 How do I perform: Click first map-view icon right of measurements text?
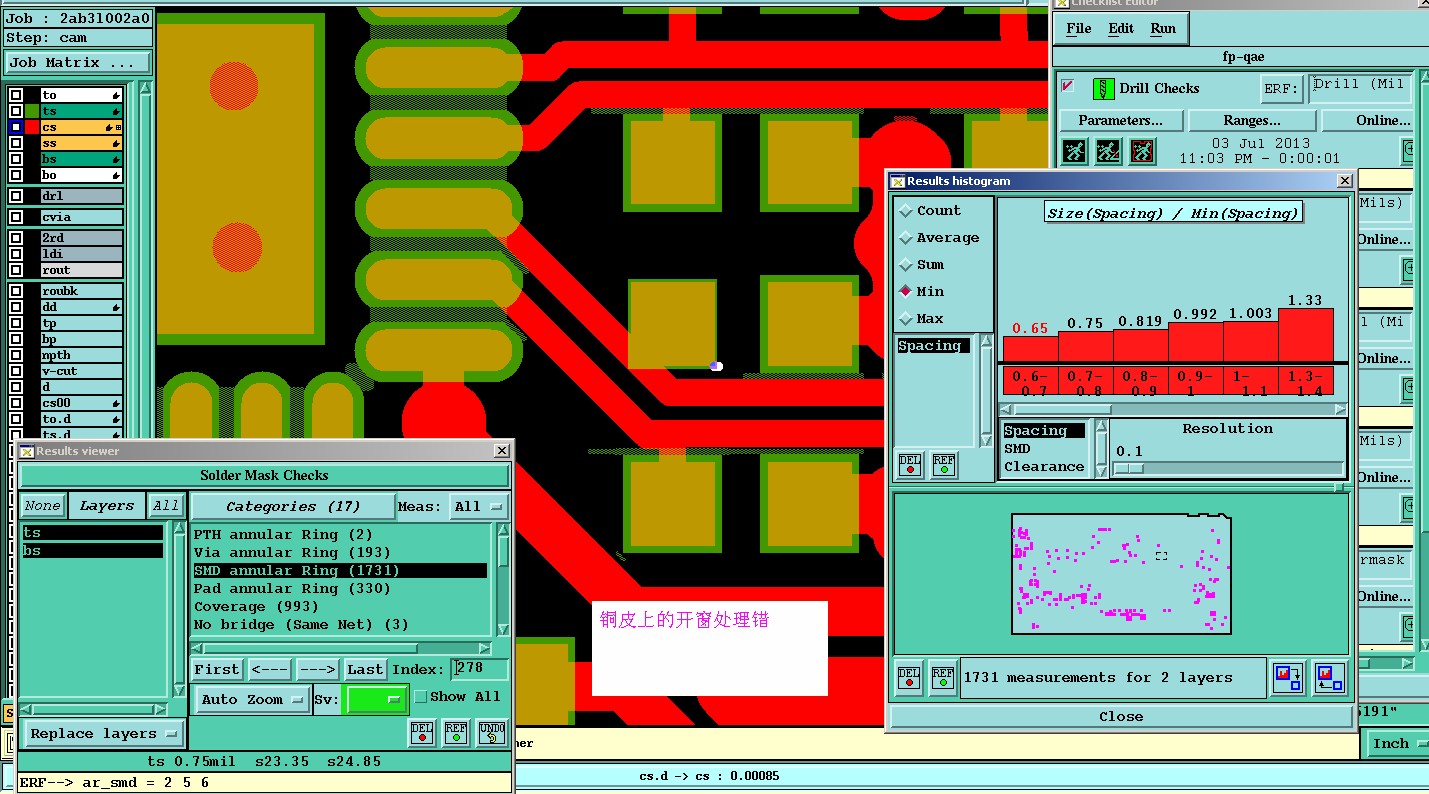click(x=1288, y=678)
